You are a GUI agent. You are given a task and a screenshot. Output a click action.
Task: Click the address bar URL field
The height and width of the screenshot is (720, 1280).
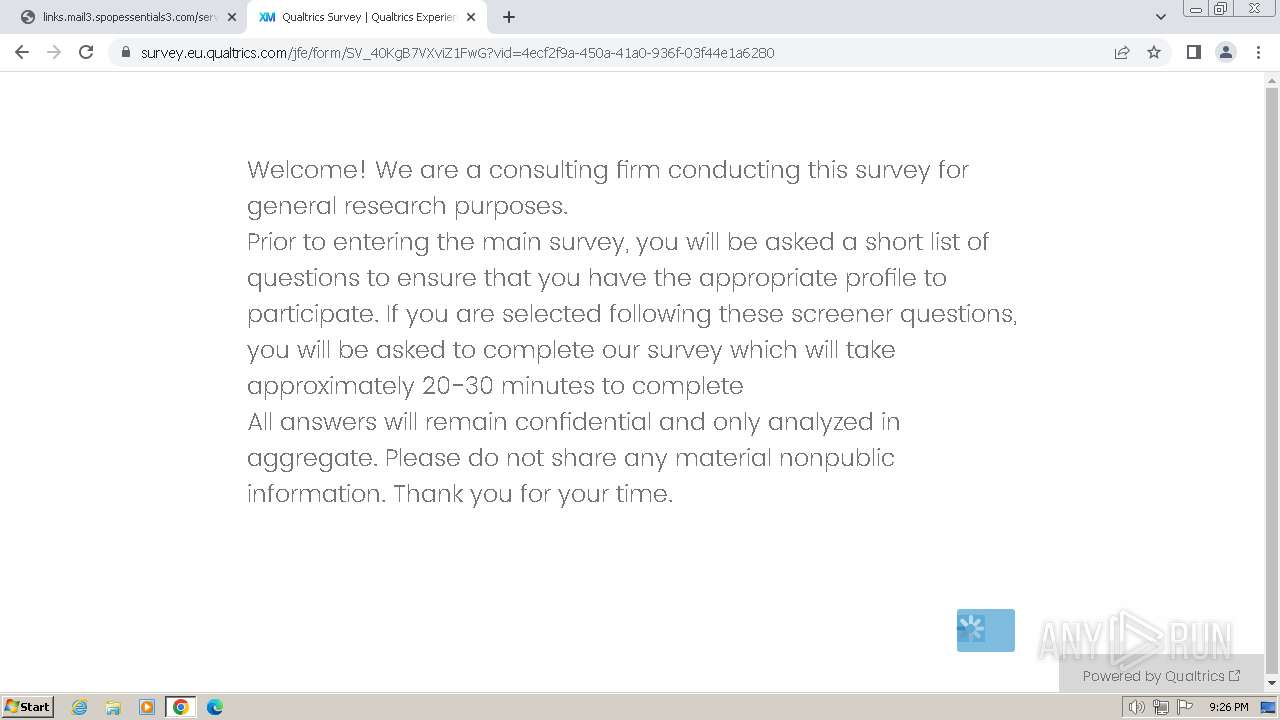[x=457, y=52]
